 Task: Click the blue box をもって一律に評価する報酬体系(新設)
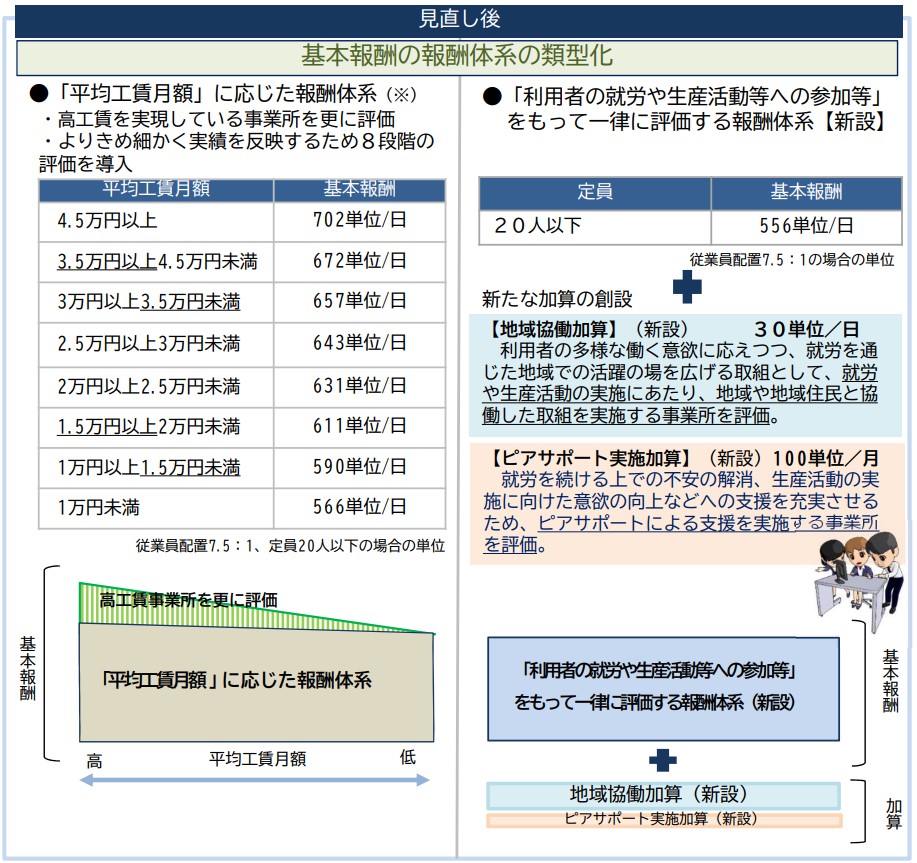pyautogui.click(x=663, y=689)
